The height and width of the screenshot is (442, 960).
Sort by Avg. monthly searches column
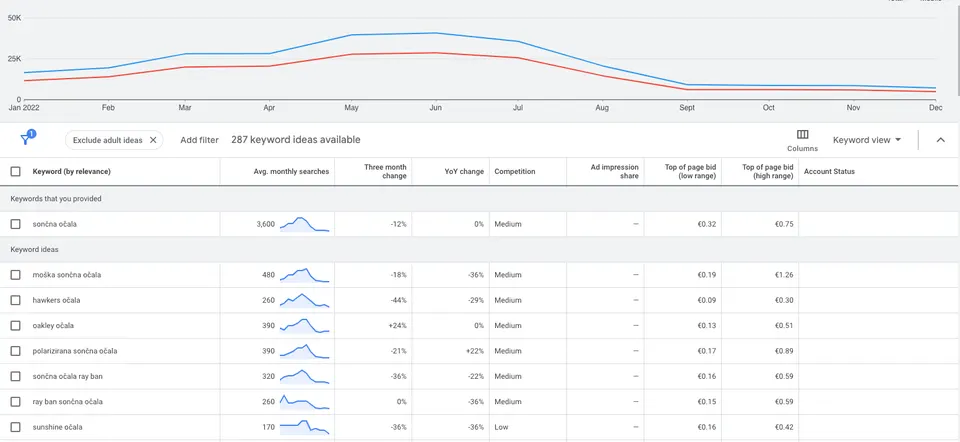pos(291,172)
